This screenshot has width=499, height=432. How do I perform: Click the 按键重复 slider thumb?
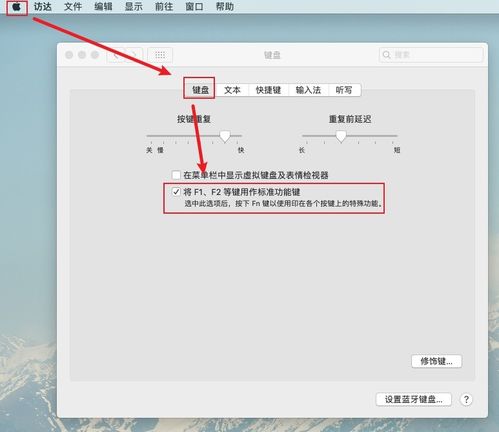coord(225,136)
